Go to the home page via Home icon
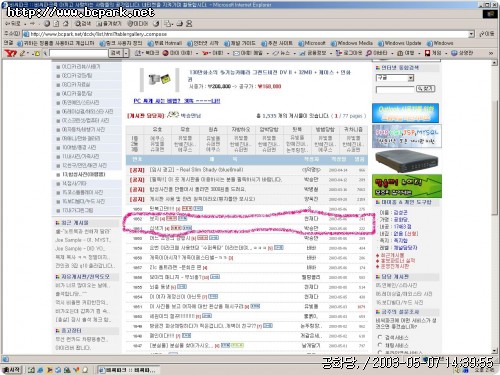 pyautogui.click(x=66, y=24)
